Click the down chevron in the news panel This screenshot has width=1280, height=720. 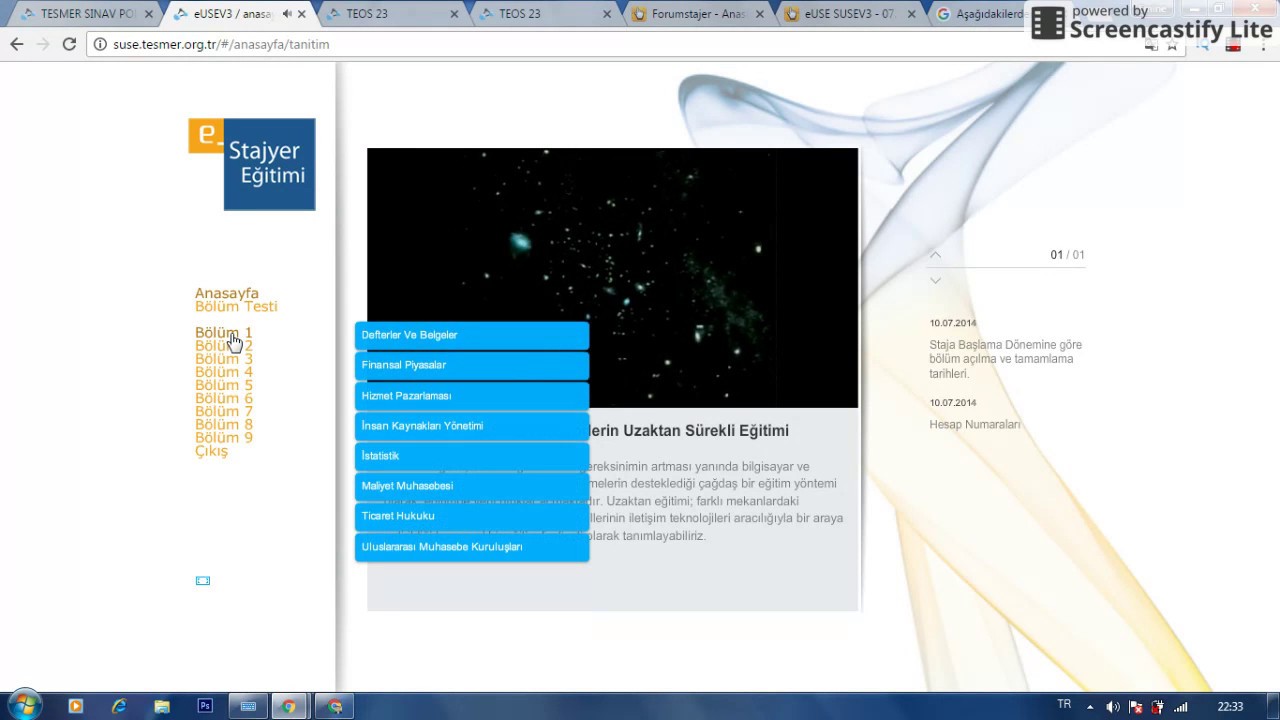(935, 281)
